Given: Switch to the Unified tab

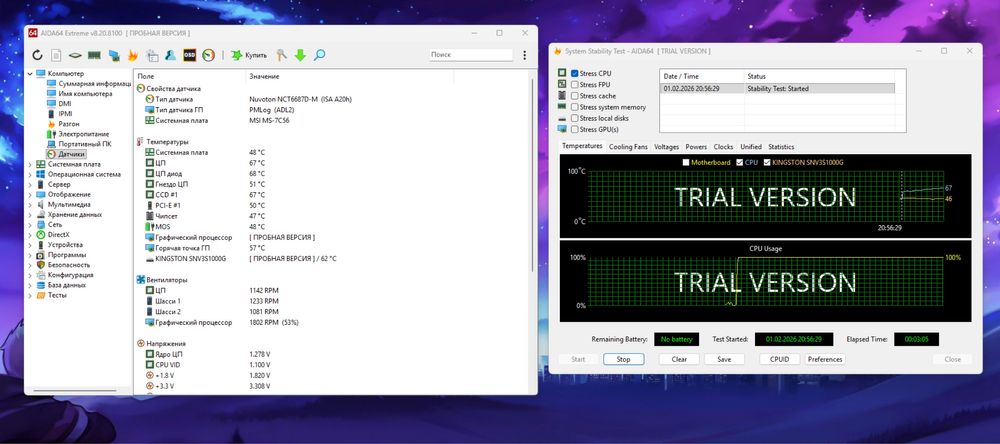Looking at the screenshot, I should tap(751, 147).
